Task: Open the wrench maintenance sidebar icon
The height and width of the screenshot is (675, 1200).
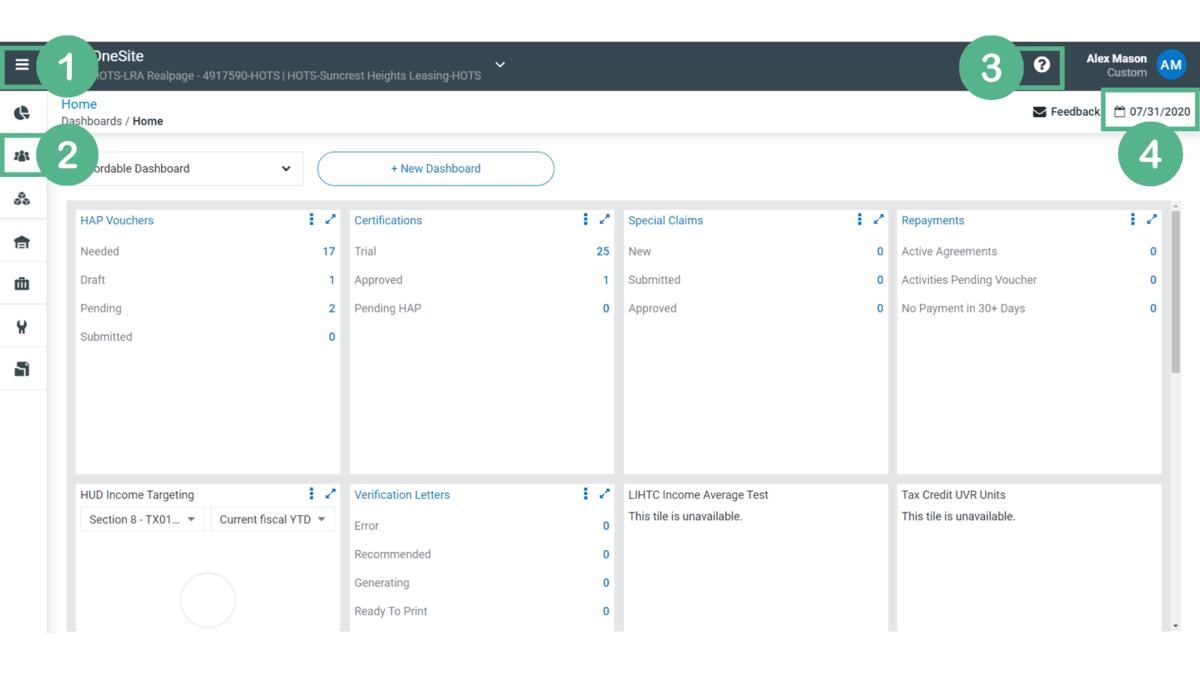Action: pyautogui.click(x=22, y=327)
